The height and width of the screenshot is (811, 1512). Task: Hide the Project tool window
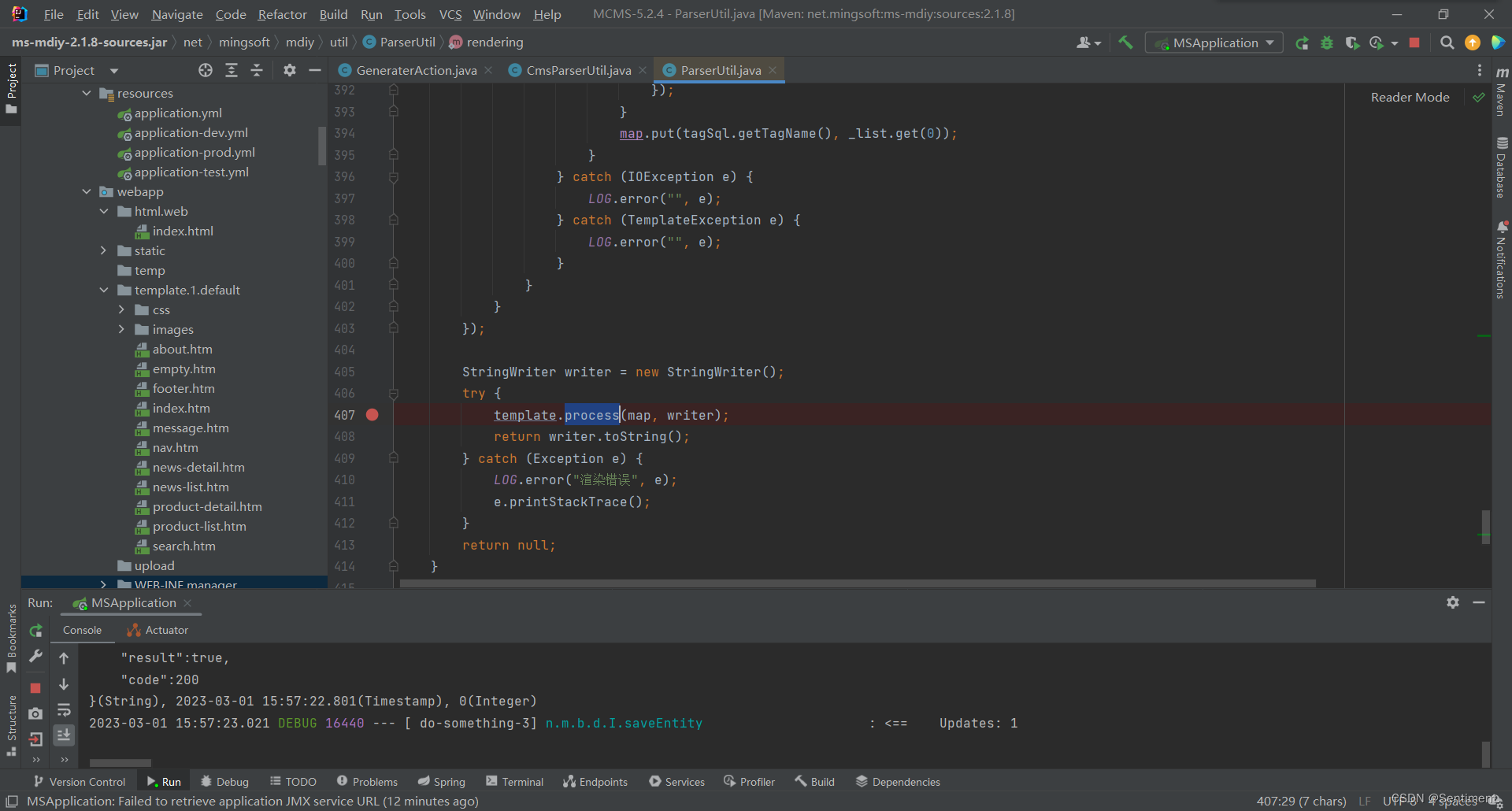point(315,70)
